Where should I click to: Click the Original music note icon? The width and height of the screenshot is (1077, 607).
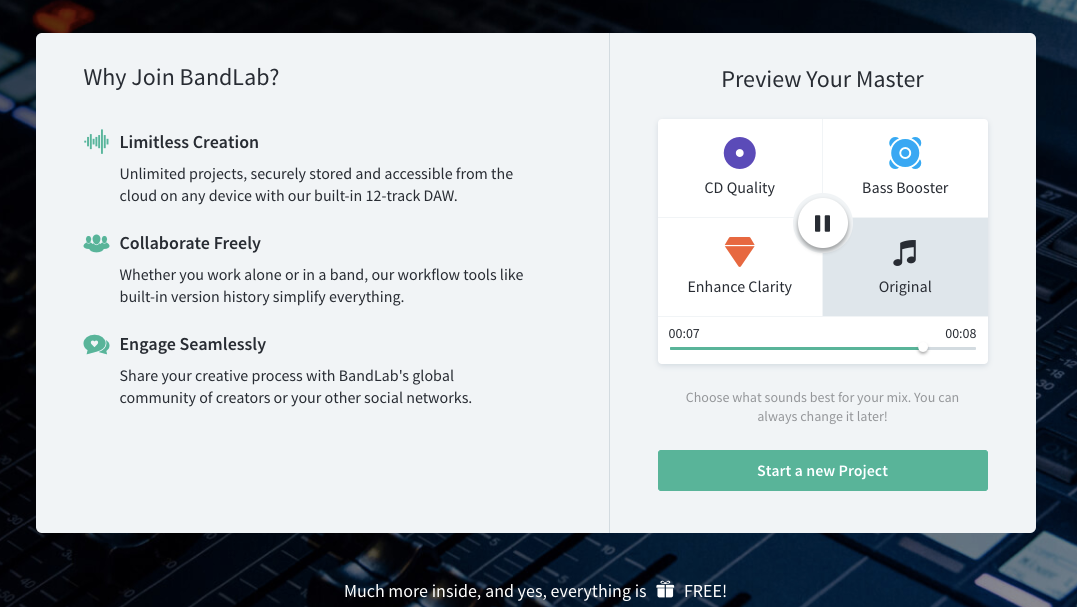pos(905,252)
